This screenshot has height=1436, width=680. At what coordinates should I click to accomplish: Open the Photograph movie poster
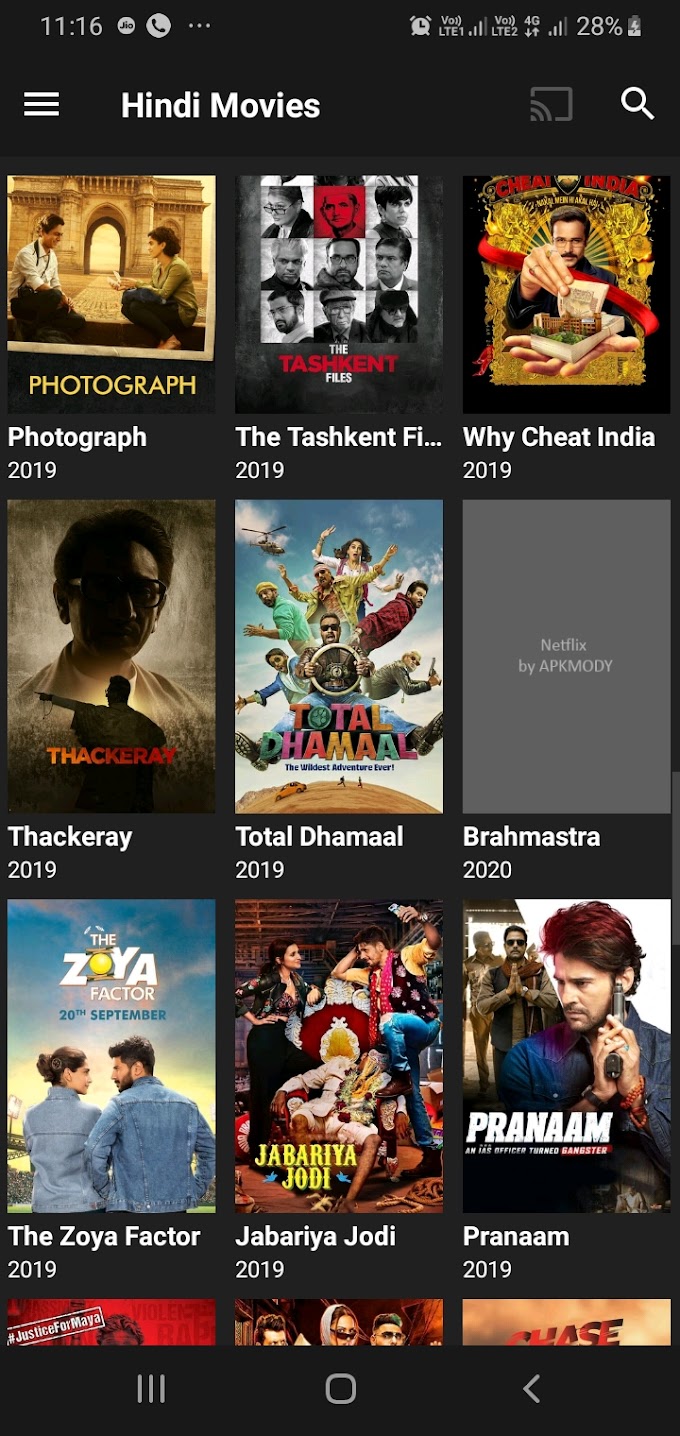pyautogui.click(x=111, y=295)
